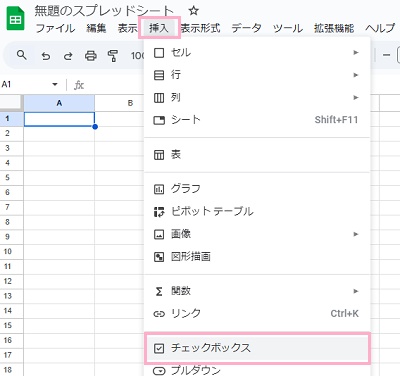Expand the 画像 submenu
The image size is (400, 376).
tap(257, 234)
